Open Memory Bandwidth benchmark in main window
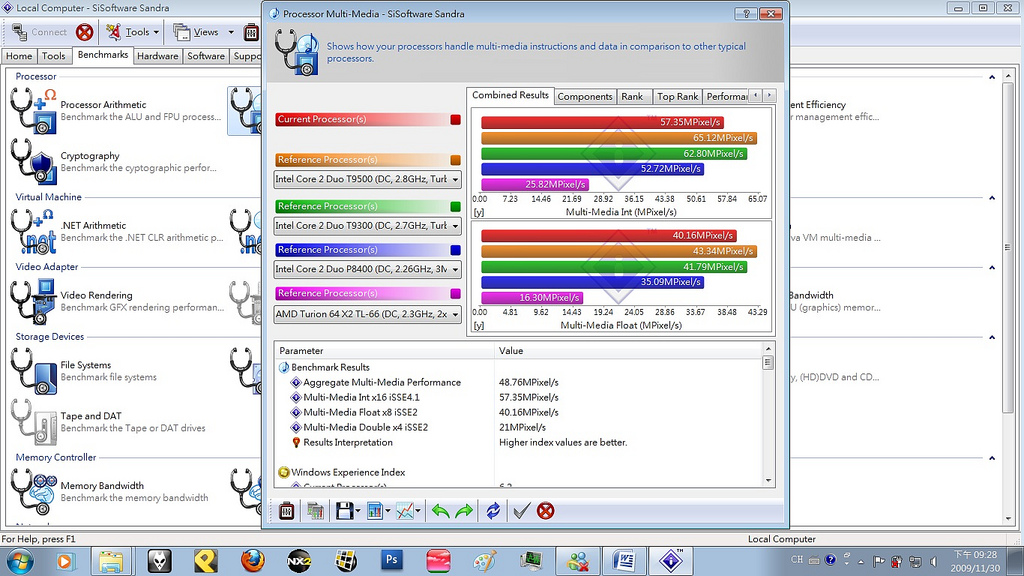The width and height of the screenshot is (1024, 576). [111, 491]
